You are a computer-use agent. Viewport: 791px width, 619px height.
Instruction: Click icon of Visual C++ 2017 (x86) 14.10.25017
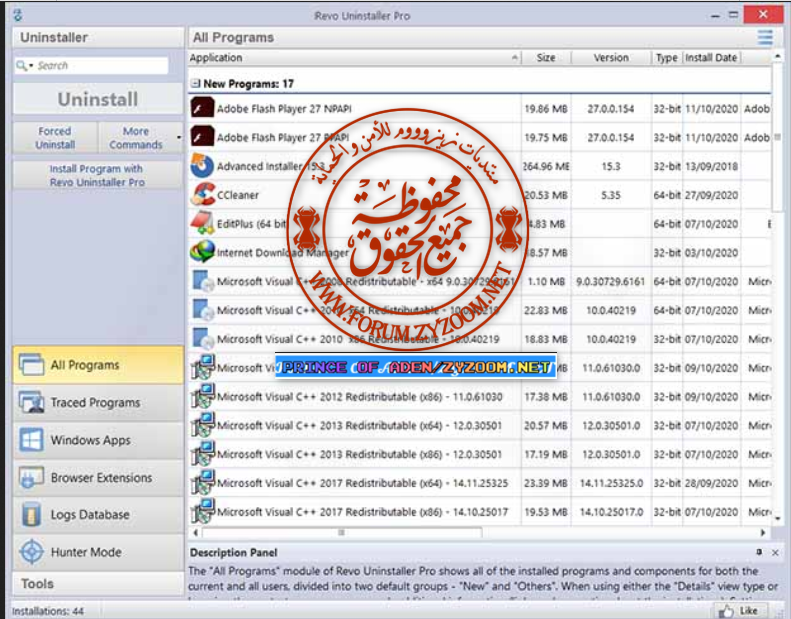(x=203, y=511)
